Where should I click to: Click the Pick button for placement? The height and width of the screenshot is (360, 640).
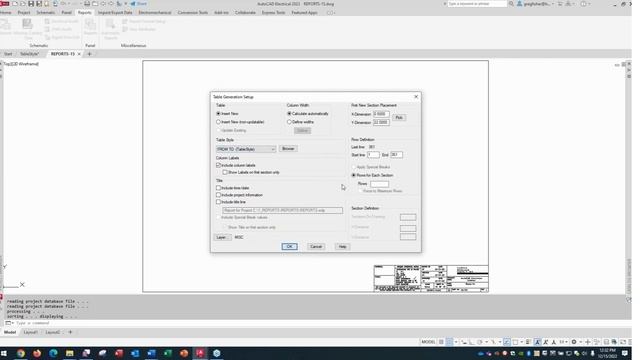coord(399,118)
